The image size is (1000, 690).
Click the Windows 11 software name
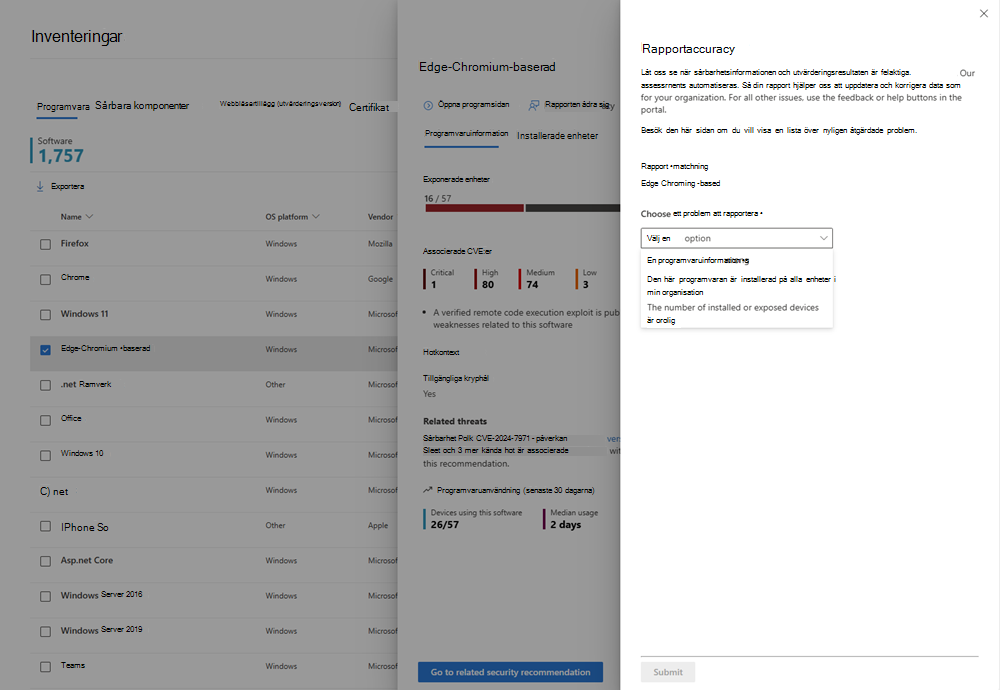click(x=84, y=314)
